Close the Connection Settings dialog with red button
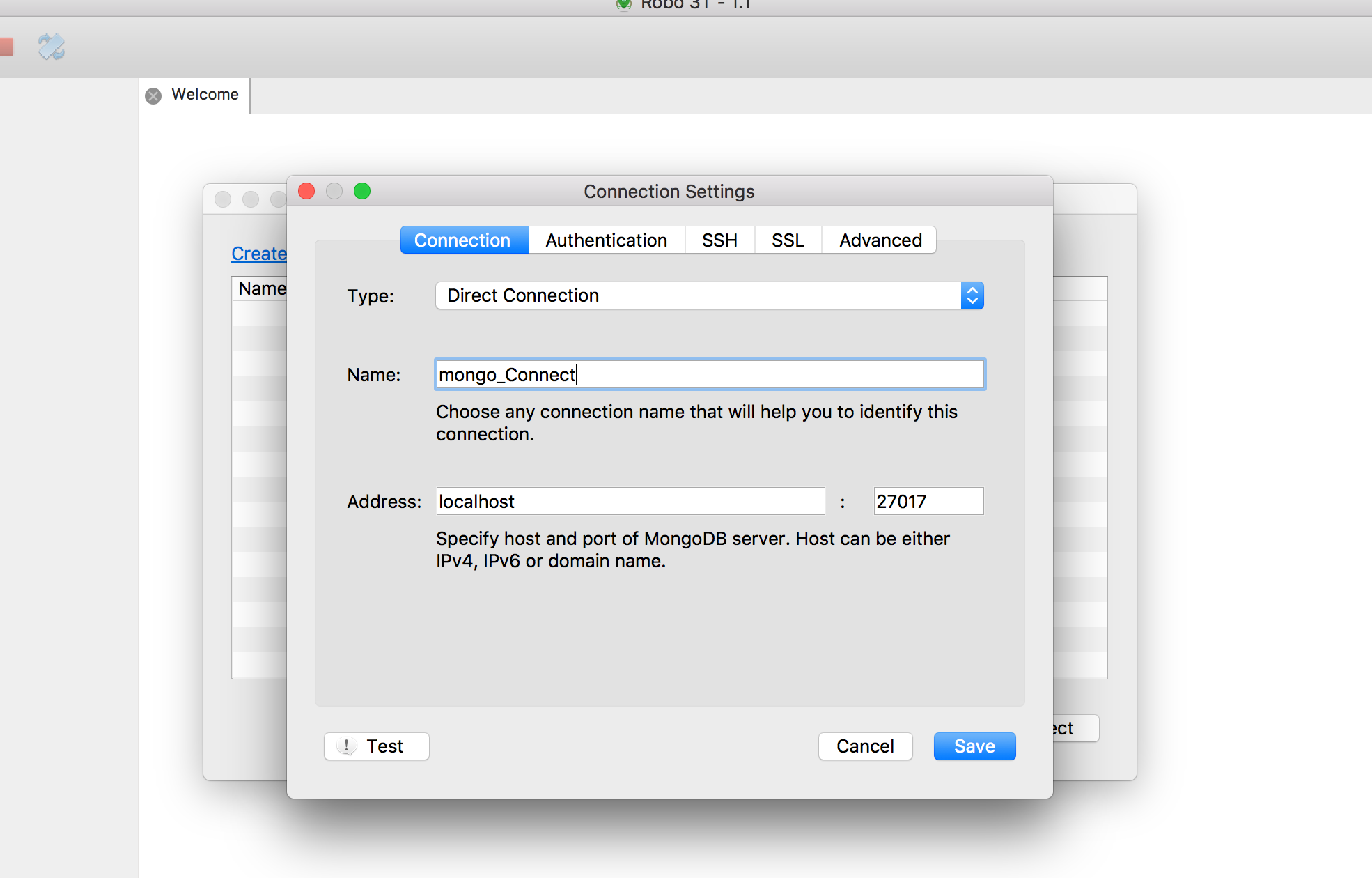The image size is (1372, 878). point(306,191)
